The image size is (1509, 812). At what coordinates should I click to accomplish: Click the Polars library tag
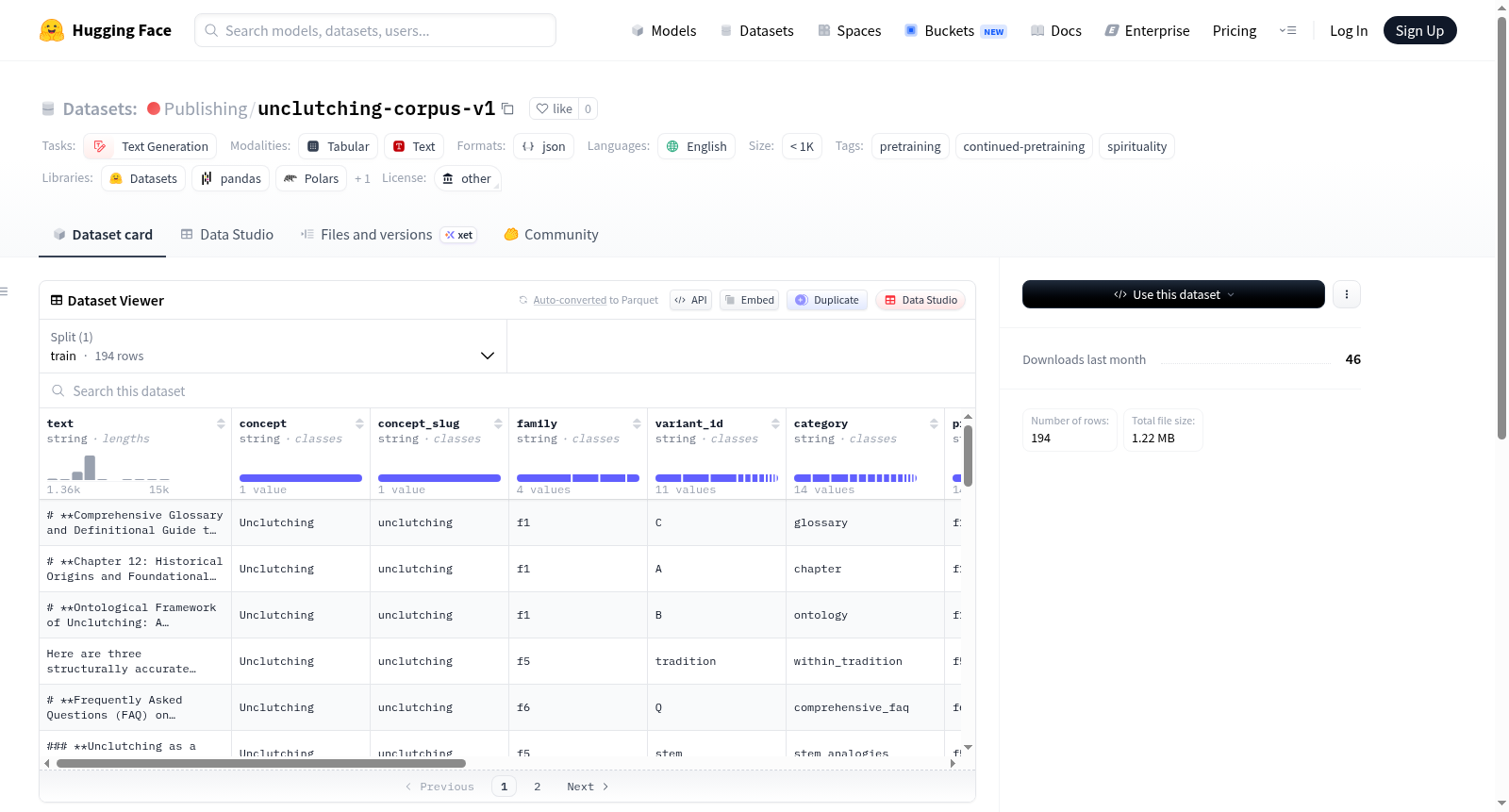coord(311,178)
